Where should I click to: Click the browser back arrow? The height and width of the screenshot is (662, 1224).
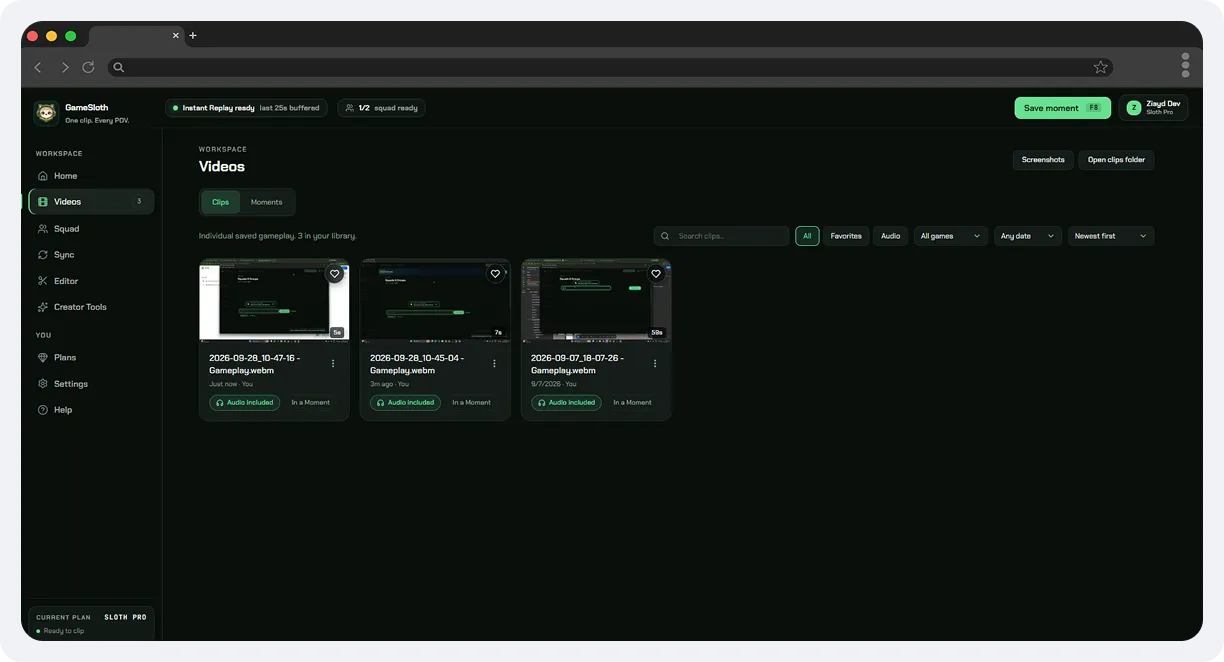38,67
